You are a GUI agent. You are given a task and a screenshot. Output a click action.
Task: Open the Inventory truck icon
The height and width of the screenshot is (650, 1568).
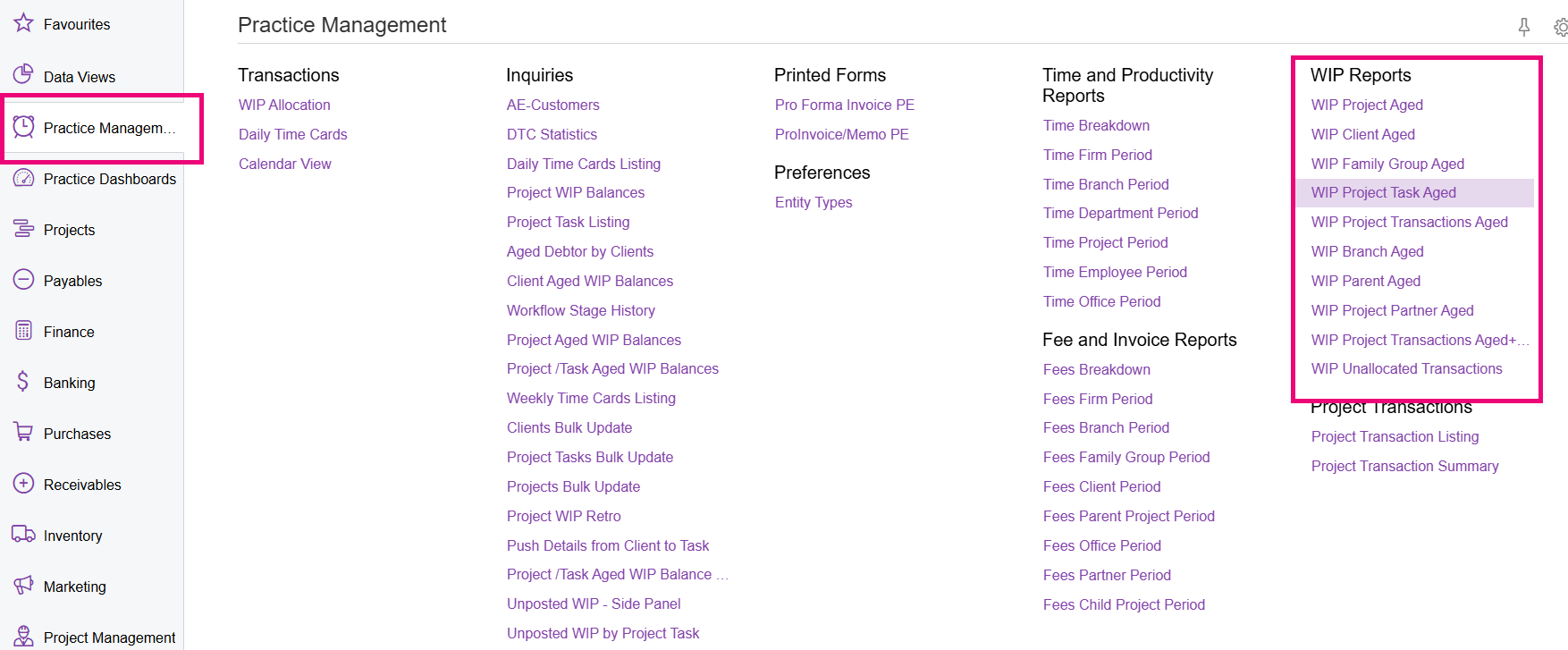(23, 535)
